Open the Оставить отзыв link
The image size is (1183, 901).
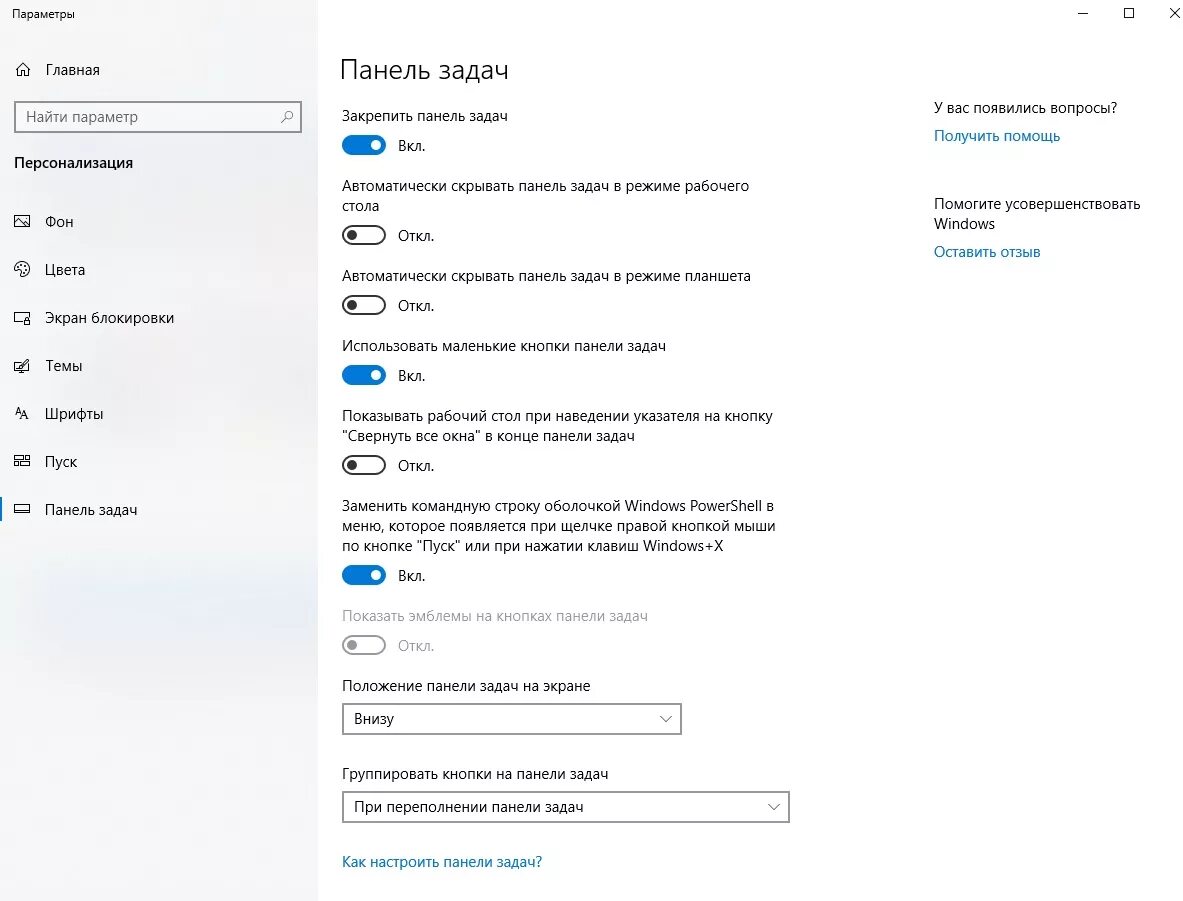click(987, 252)
